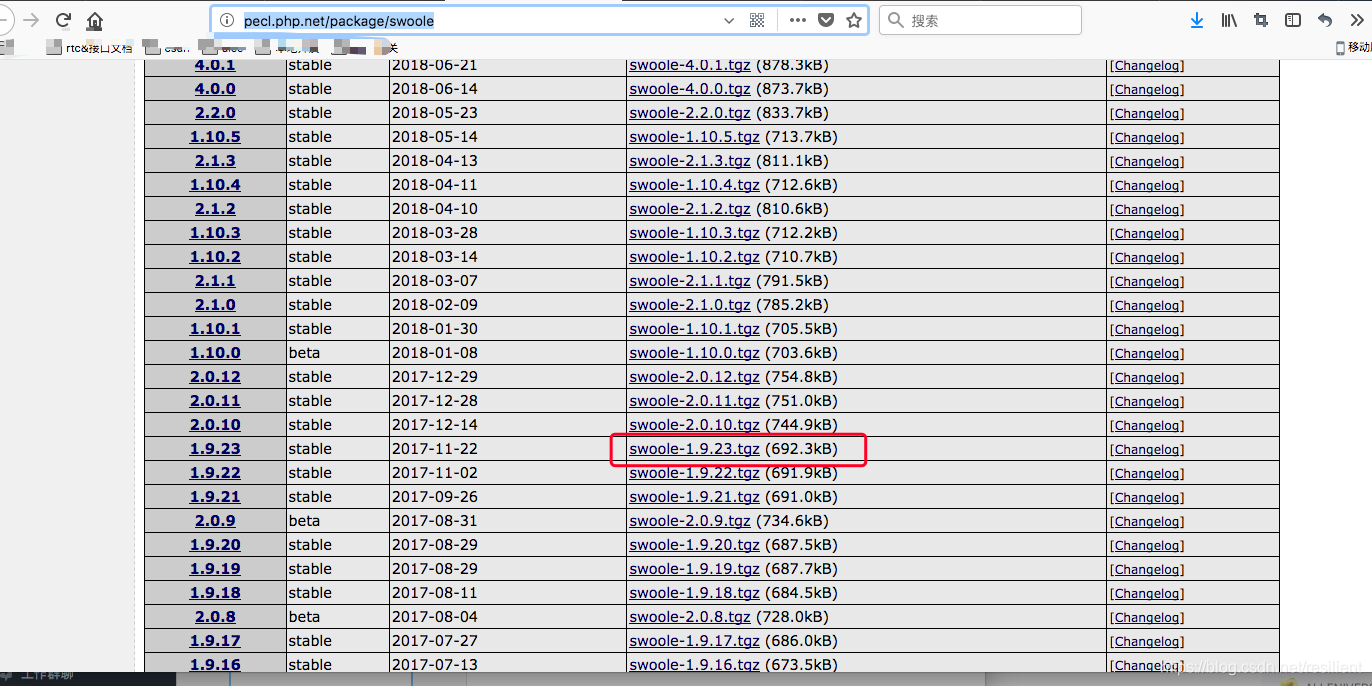Open version 1.9.23 release page

(x=215, y=449)
